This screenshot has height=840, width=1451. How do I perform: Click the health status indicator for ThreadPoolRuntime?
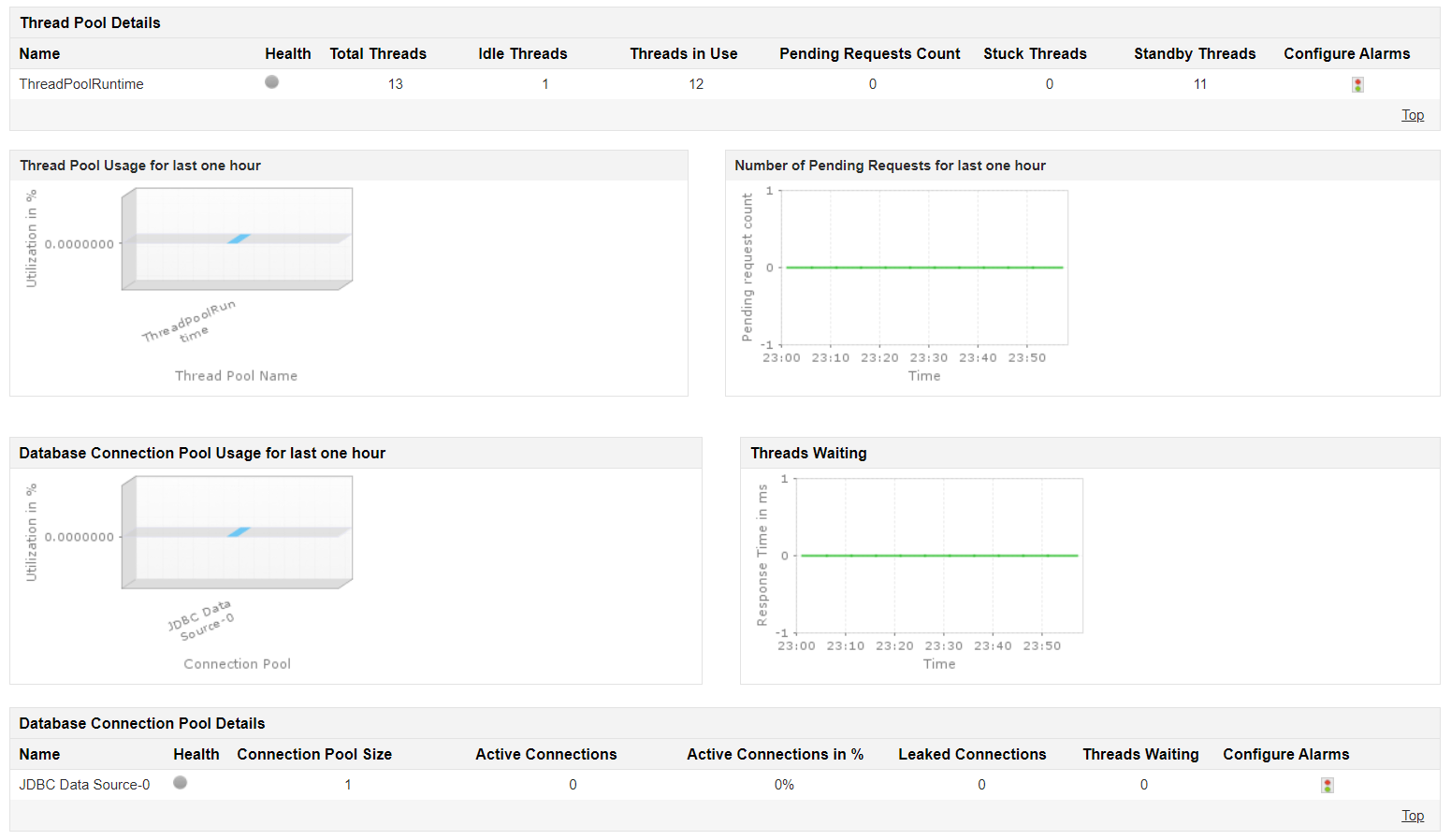271,82
